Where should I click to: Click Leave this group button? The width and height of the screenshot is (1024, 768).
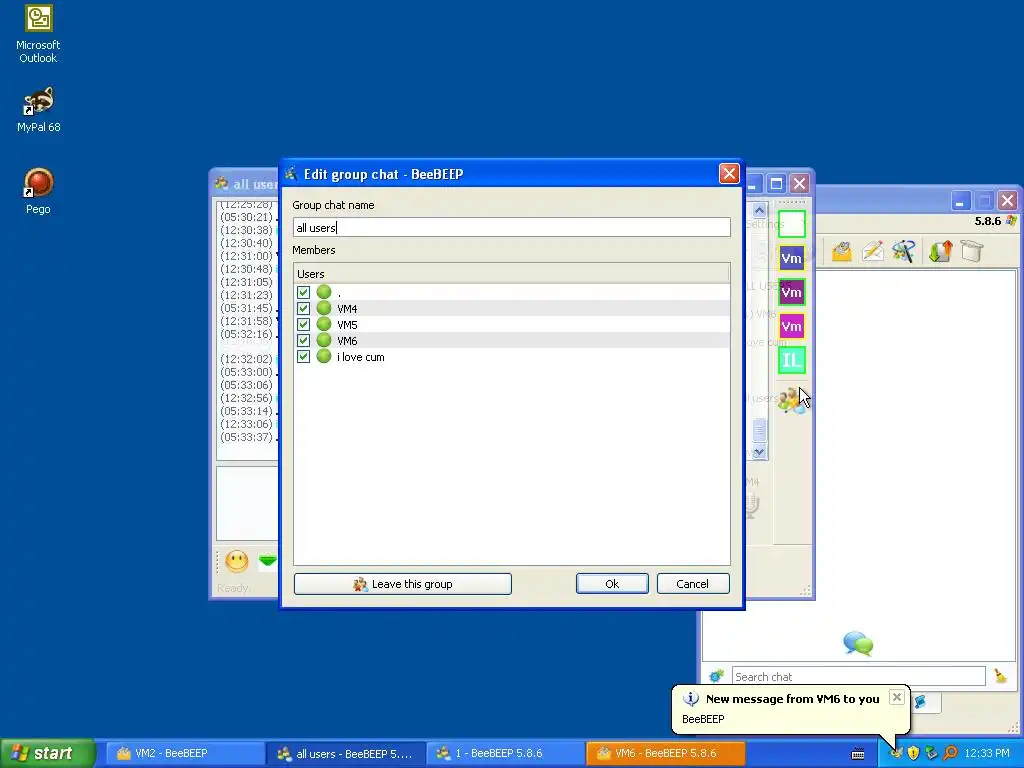(x=402, y=584)
